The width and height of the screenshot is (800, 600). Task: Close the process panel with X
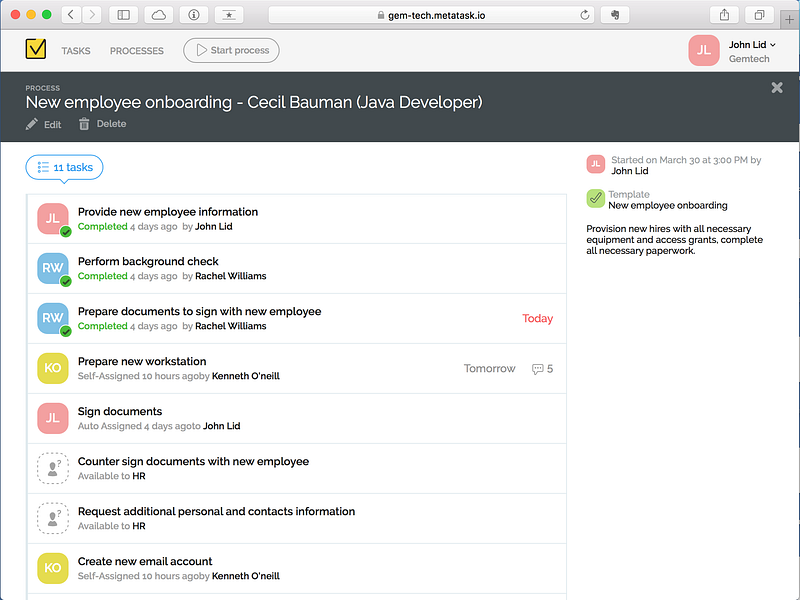(x=777, y=88)
